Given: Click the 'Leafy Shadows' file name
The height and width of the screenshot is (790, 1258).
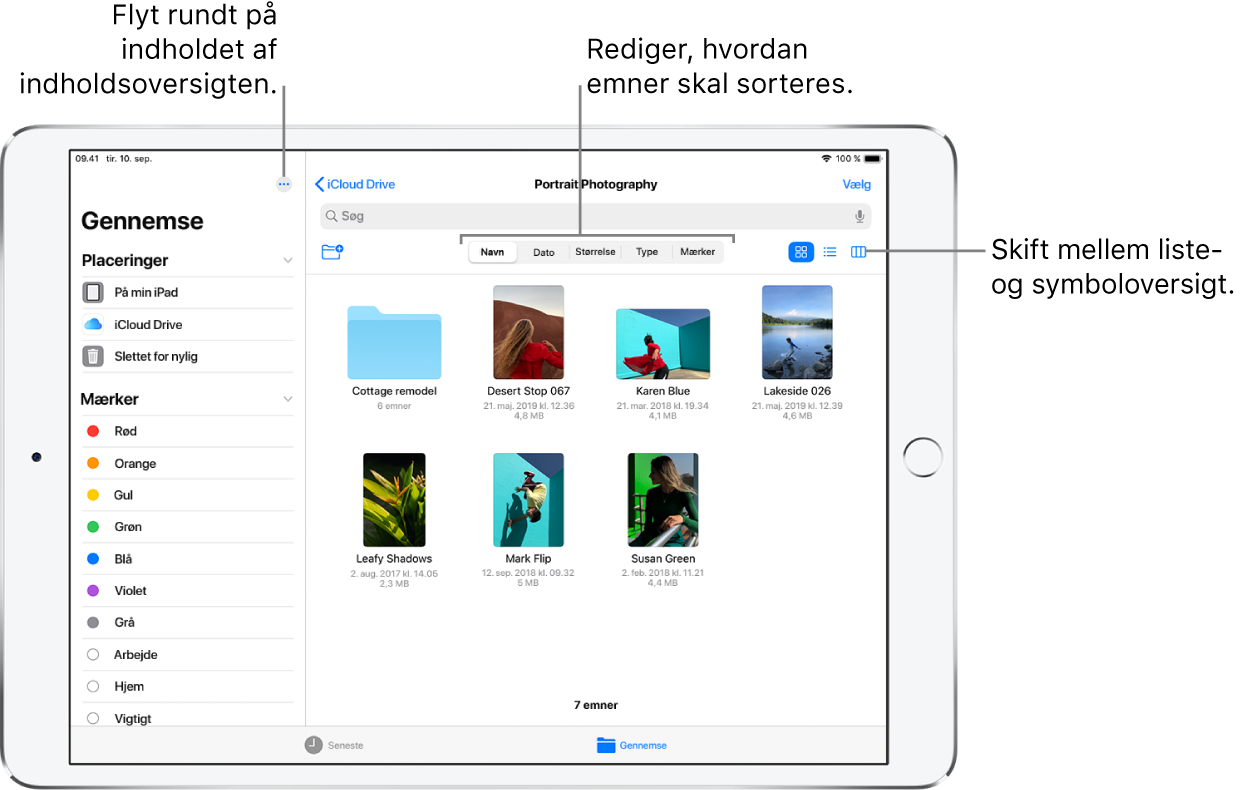Looking at the screenshot, I should click(394, 559).
